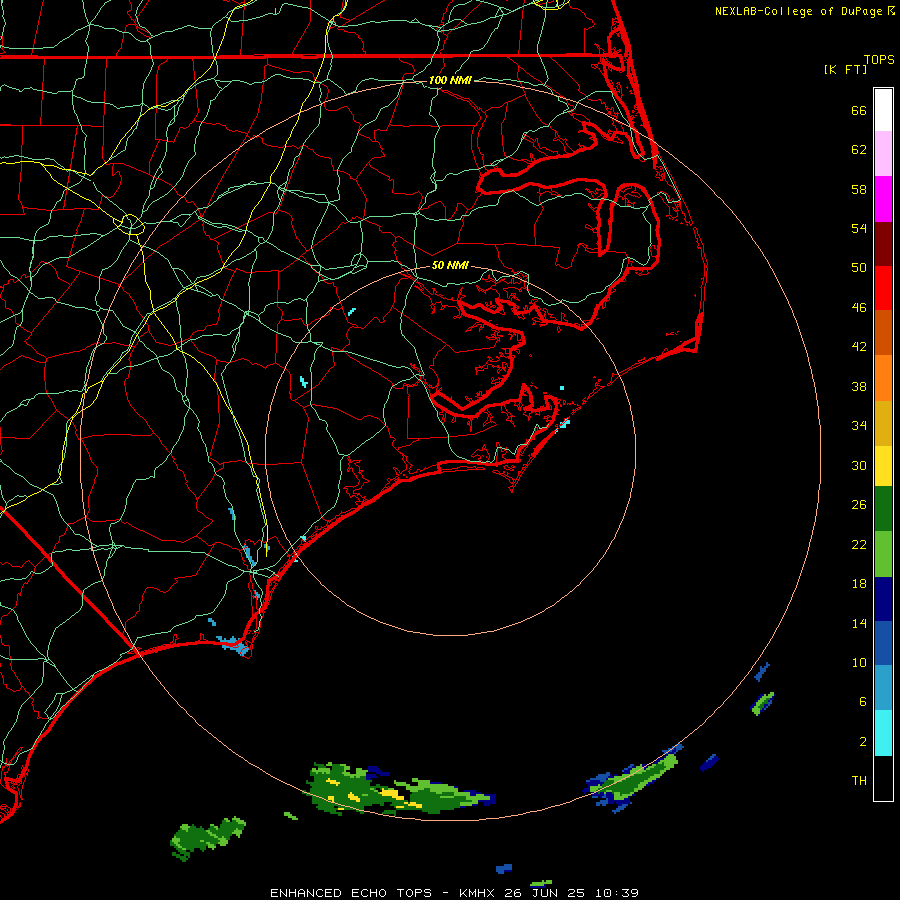This screenshot has width=900, height=900.
Task: Click the TOPS legend title
Action: coord(879,60)
